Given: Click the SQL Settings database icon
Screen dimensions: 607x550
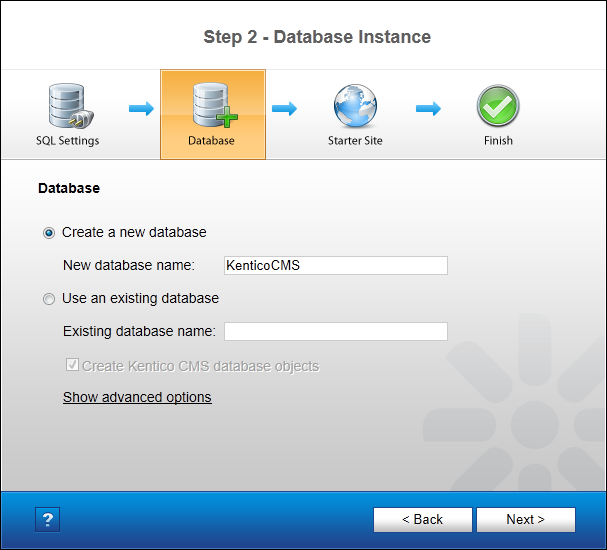Looking at the screenshot, I should pyautogui.click(x=71, y=106).
